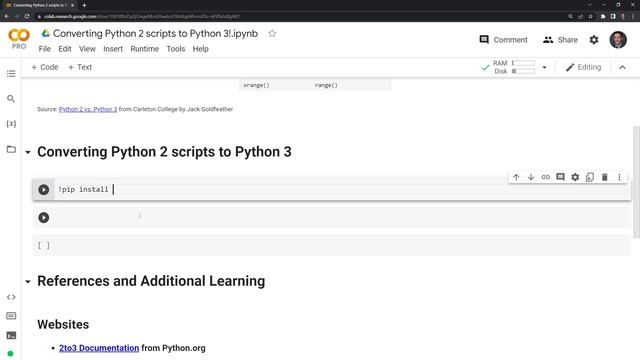The height and width of the screenshot is (360, 640).
Task: Add a comment to the cell
Action: pyautogui.click(x=560, y=177)
